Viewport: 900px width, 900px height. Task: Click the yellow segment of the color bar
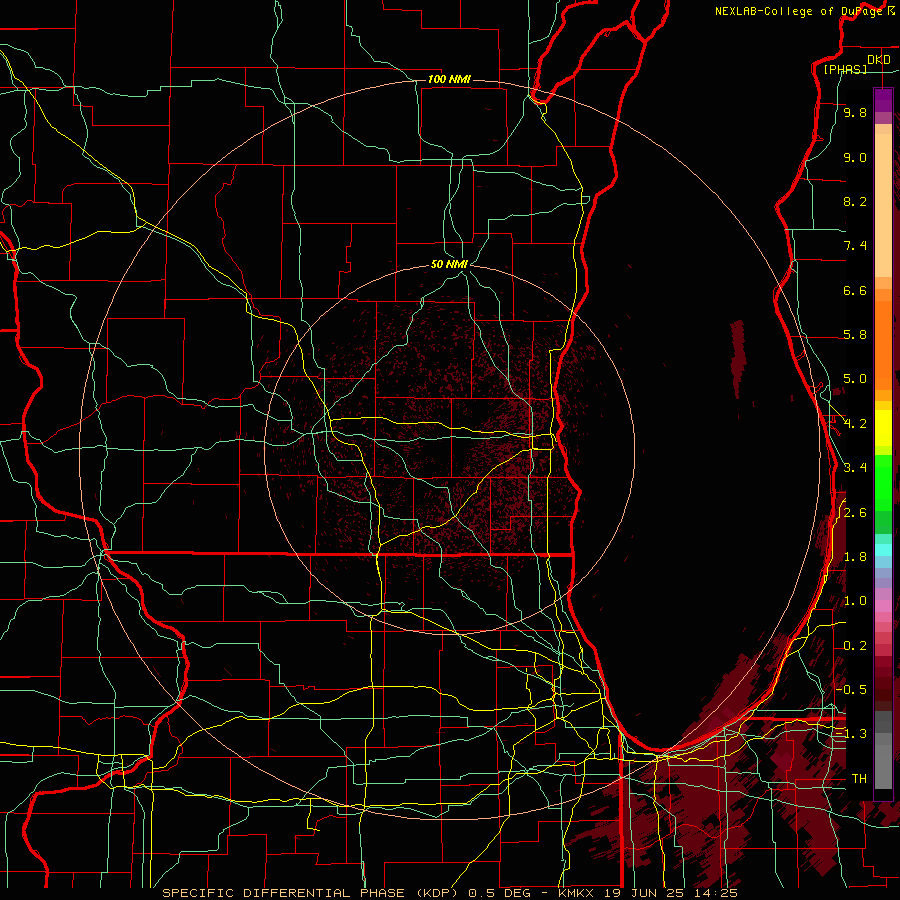pos(883,428)
